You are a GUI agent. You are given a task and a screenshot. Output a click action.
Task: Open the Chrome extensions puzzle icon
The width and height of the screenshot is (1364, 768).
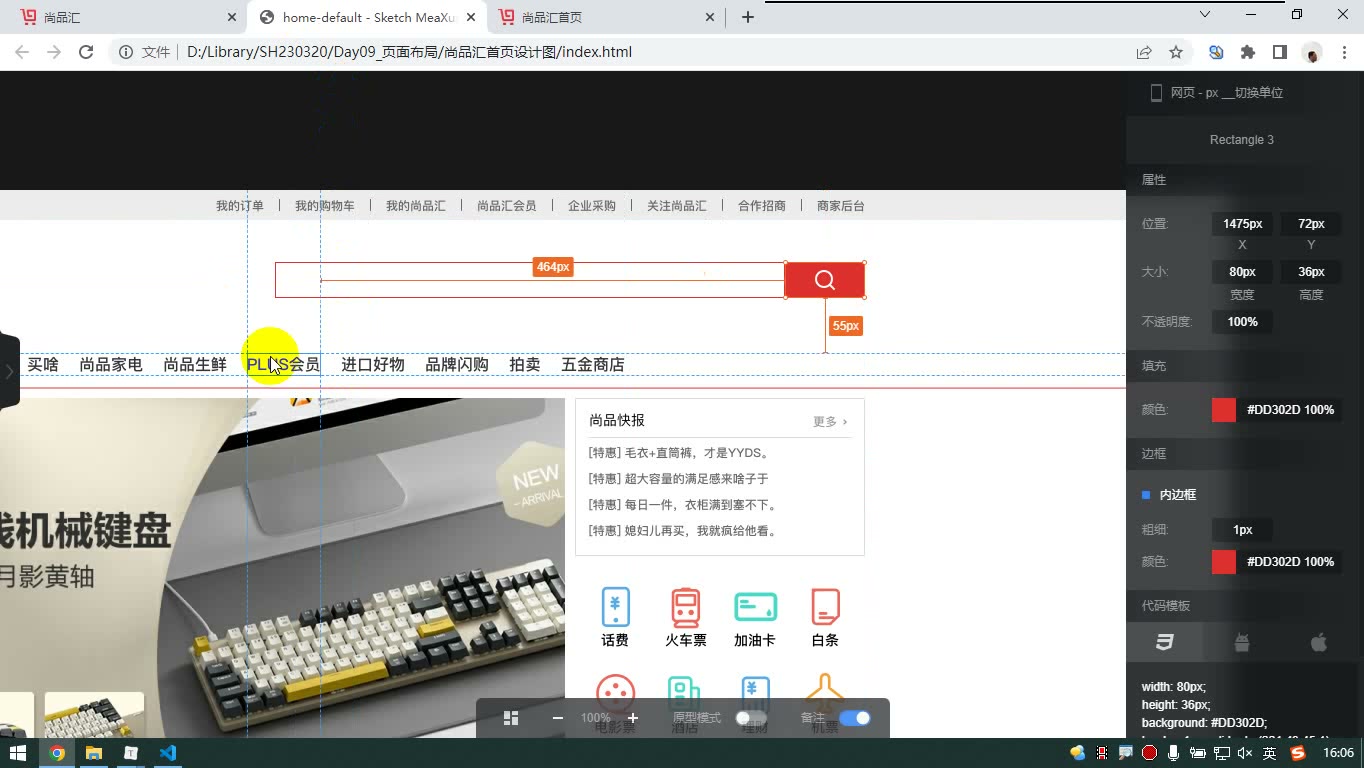pos(1248,52)
